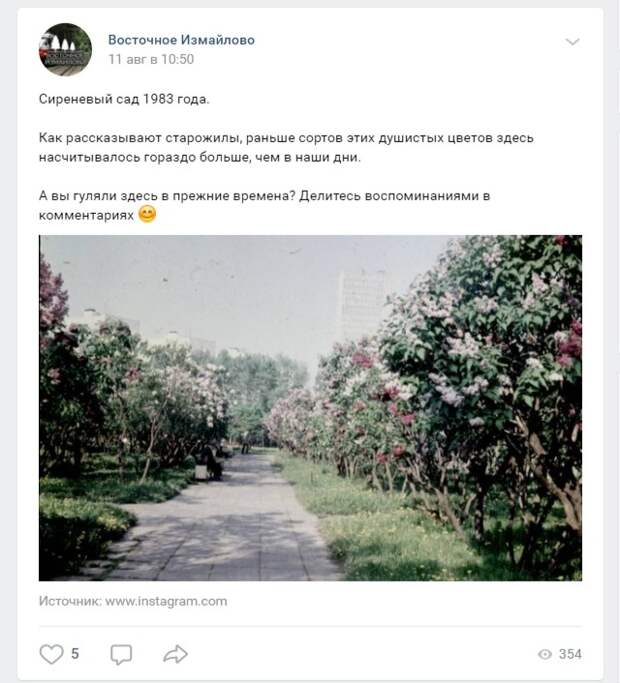Viewport: 620px width, 683px height.
Task: Click the tall building in the photo
Action: click(361, 305)
